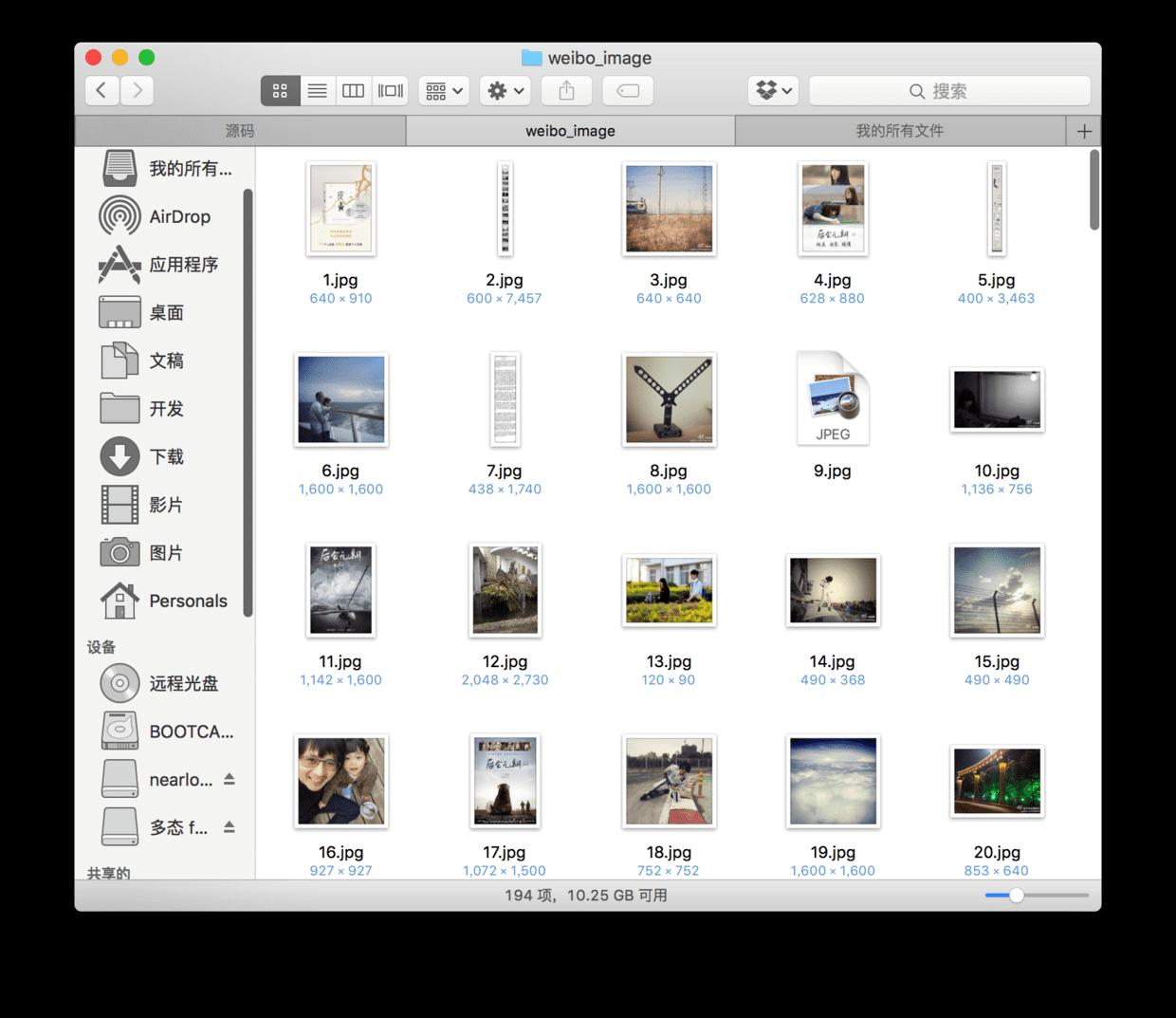The width and height of the screenshot is (1176, 1018).
Task: Add a new tab with plus button
Action: (1084, 131)
